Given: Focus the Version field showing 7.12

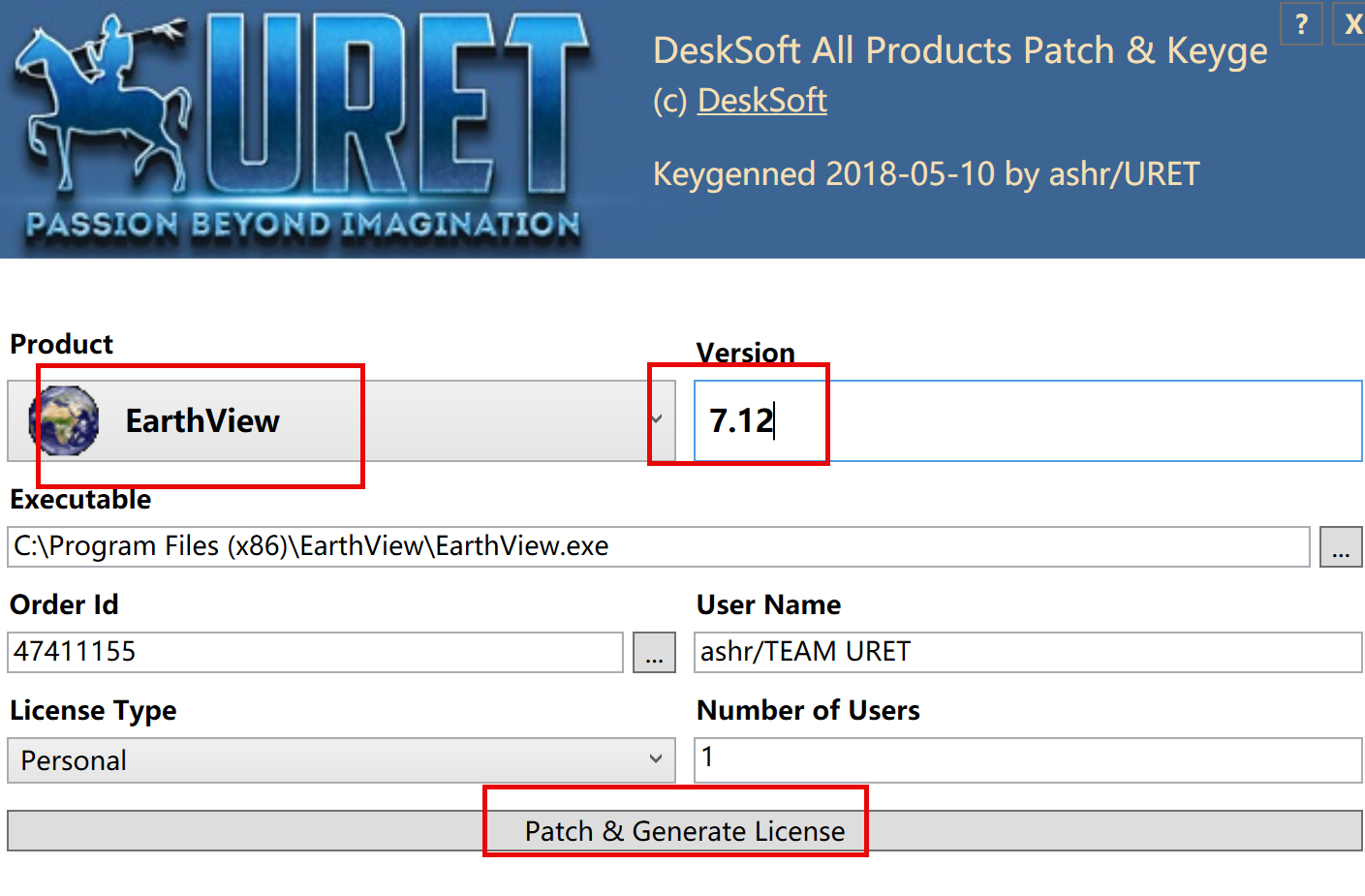Looking at the screenshot, I should (1027, 420).
